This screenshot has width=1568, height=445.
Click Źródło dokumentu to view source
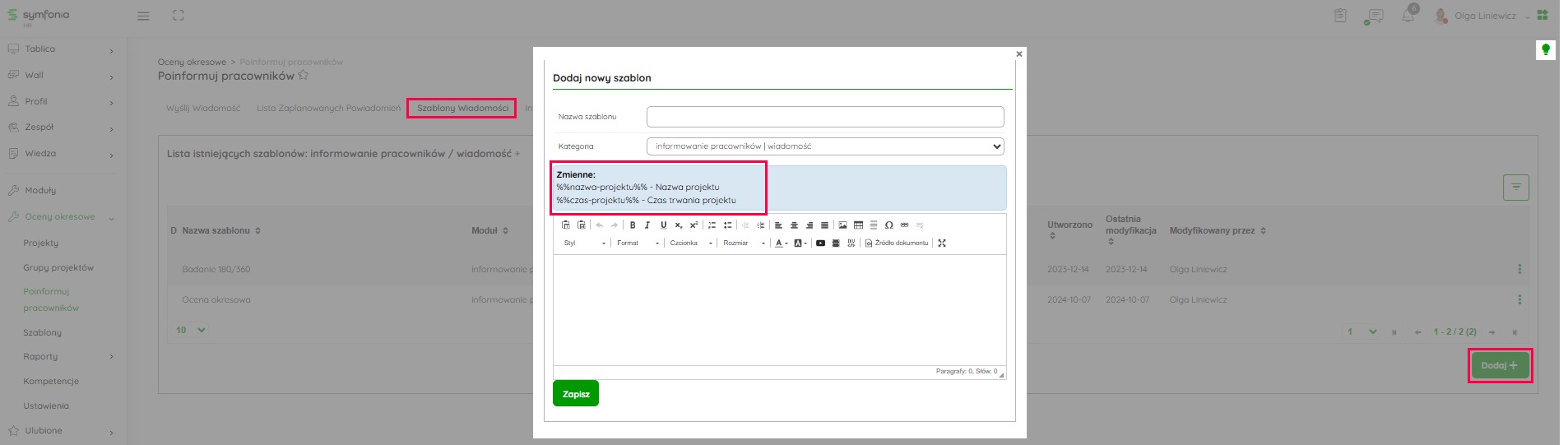pos(897,243)
